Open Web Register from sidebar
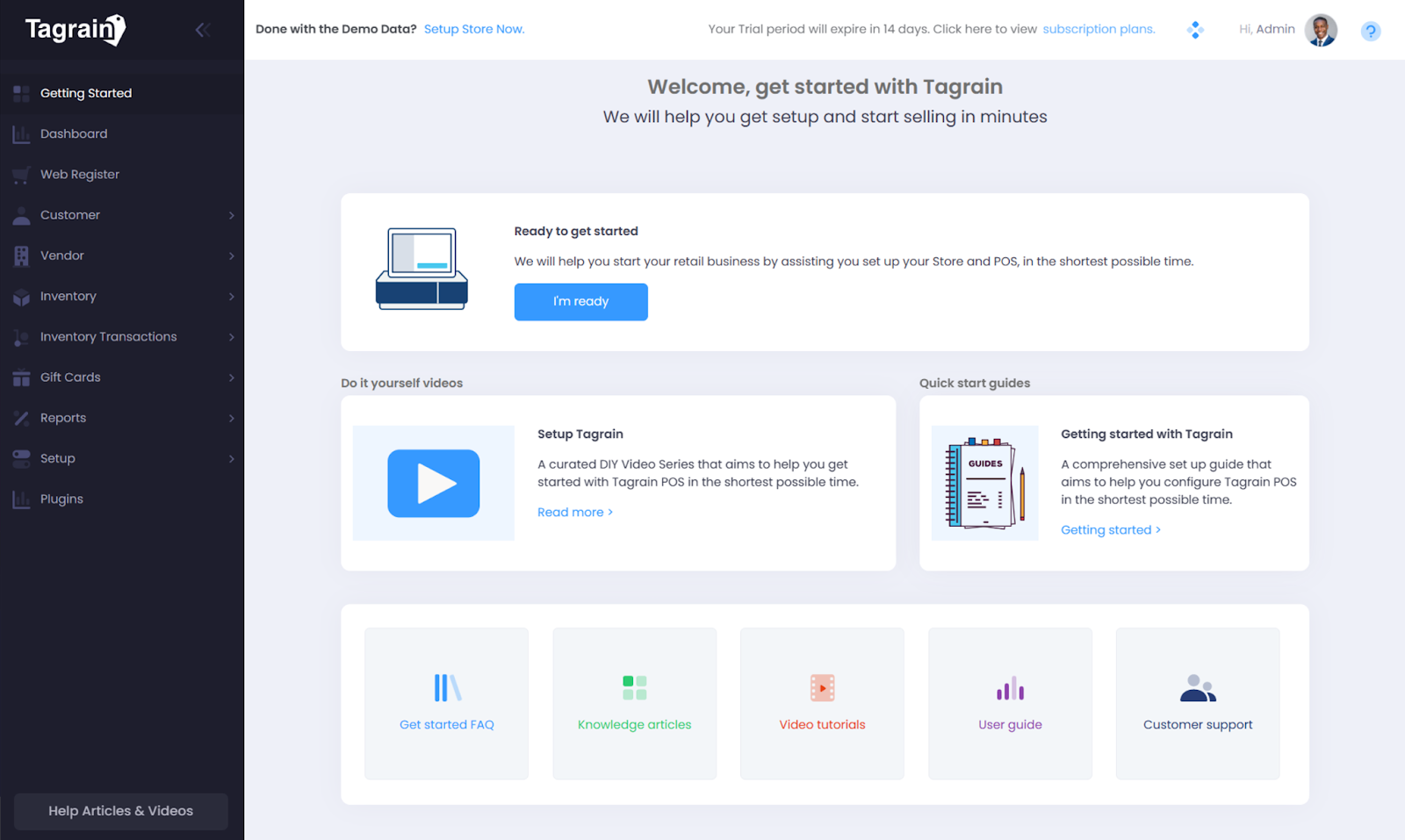 (80, 175)
